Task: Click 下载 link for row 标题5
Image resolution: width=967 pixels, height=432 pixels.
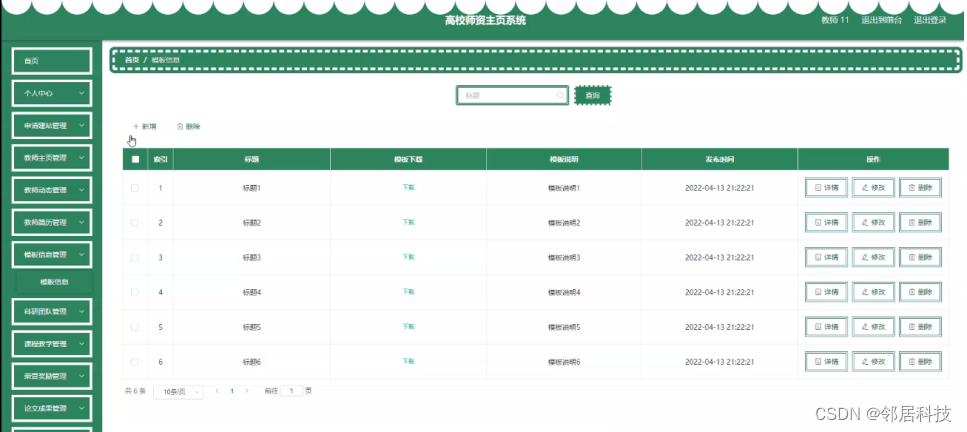Action: (408, 326)
